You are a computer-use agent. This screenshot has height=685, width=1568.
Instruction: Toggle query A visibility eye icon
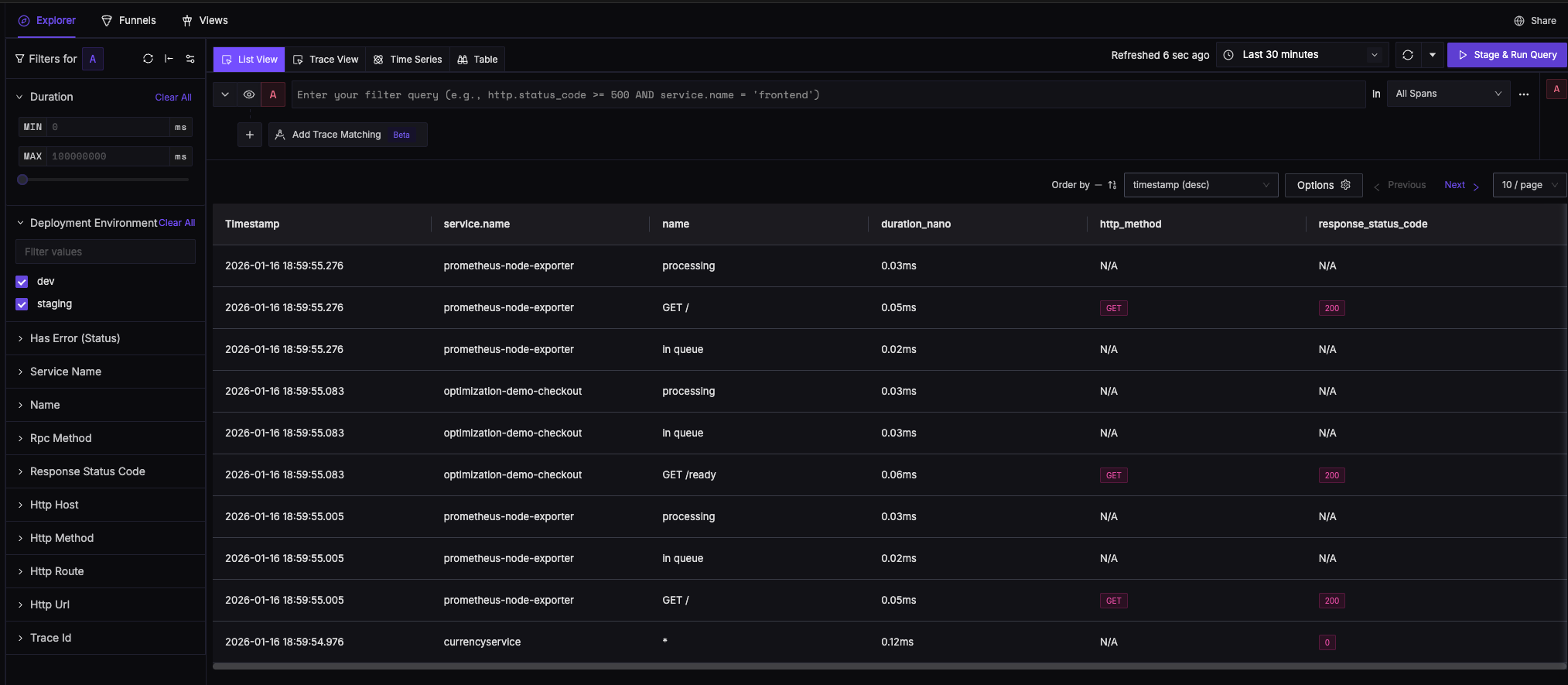click(249, 94)
